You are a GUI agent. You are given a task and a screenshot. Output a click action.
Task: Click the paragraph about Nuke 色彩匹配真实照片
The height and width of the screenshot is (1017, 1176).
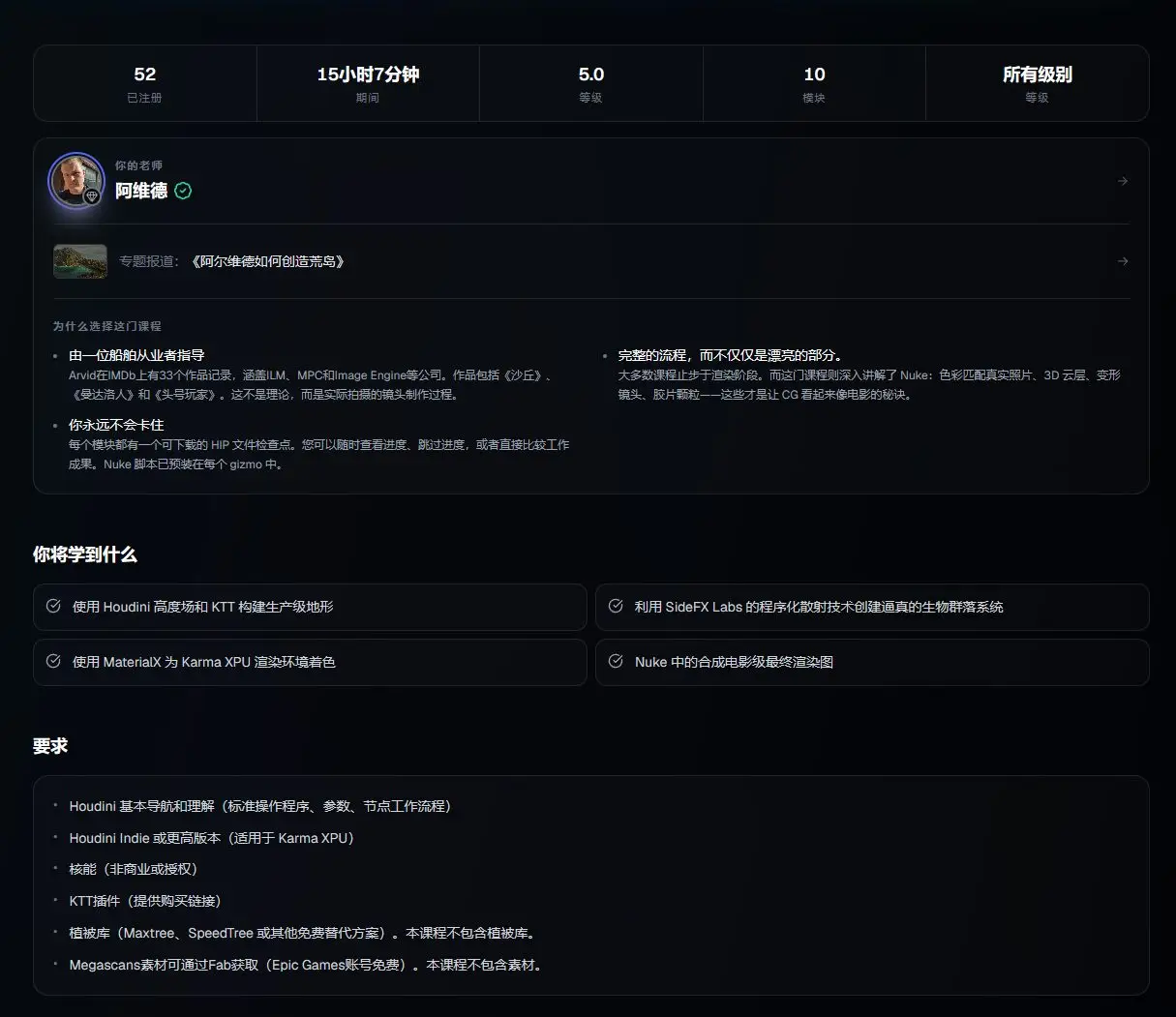point(869,385)
